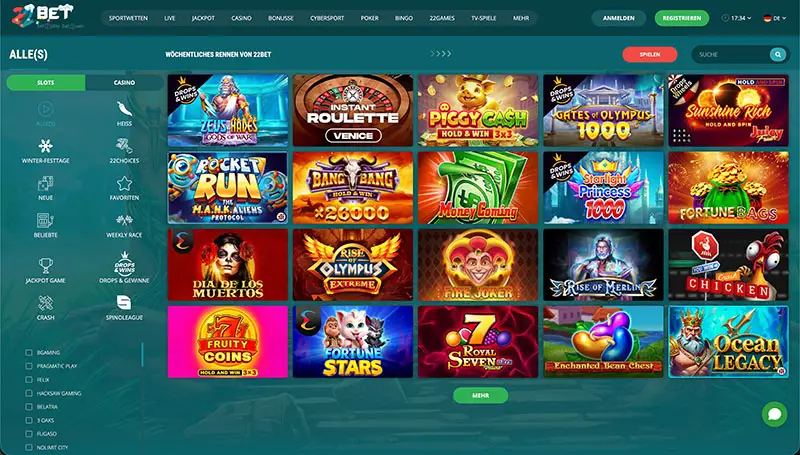The height and width of the screenshot is (455, 800).
Task: Open the Weekly Race flags icon
Action: [124, 221]
